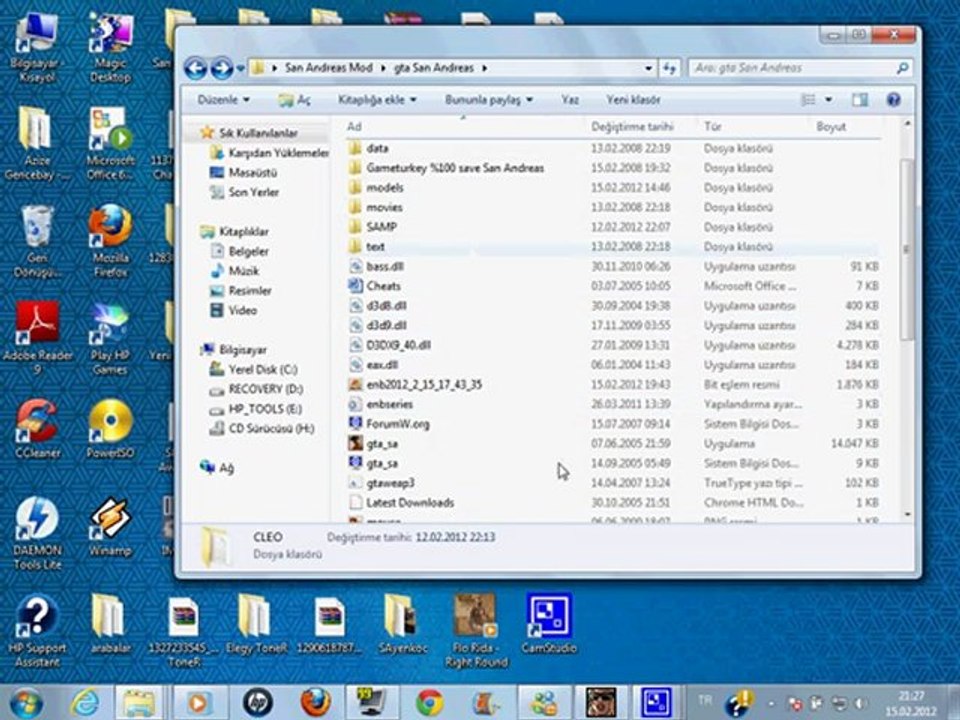The height and width of the screenshot is (720, 960).
Task: Click the search magnifier icon
Action: click(902, 69)
